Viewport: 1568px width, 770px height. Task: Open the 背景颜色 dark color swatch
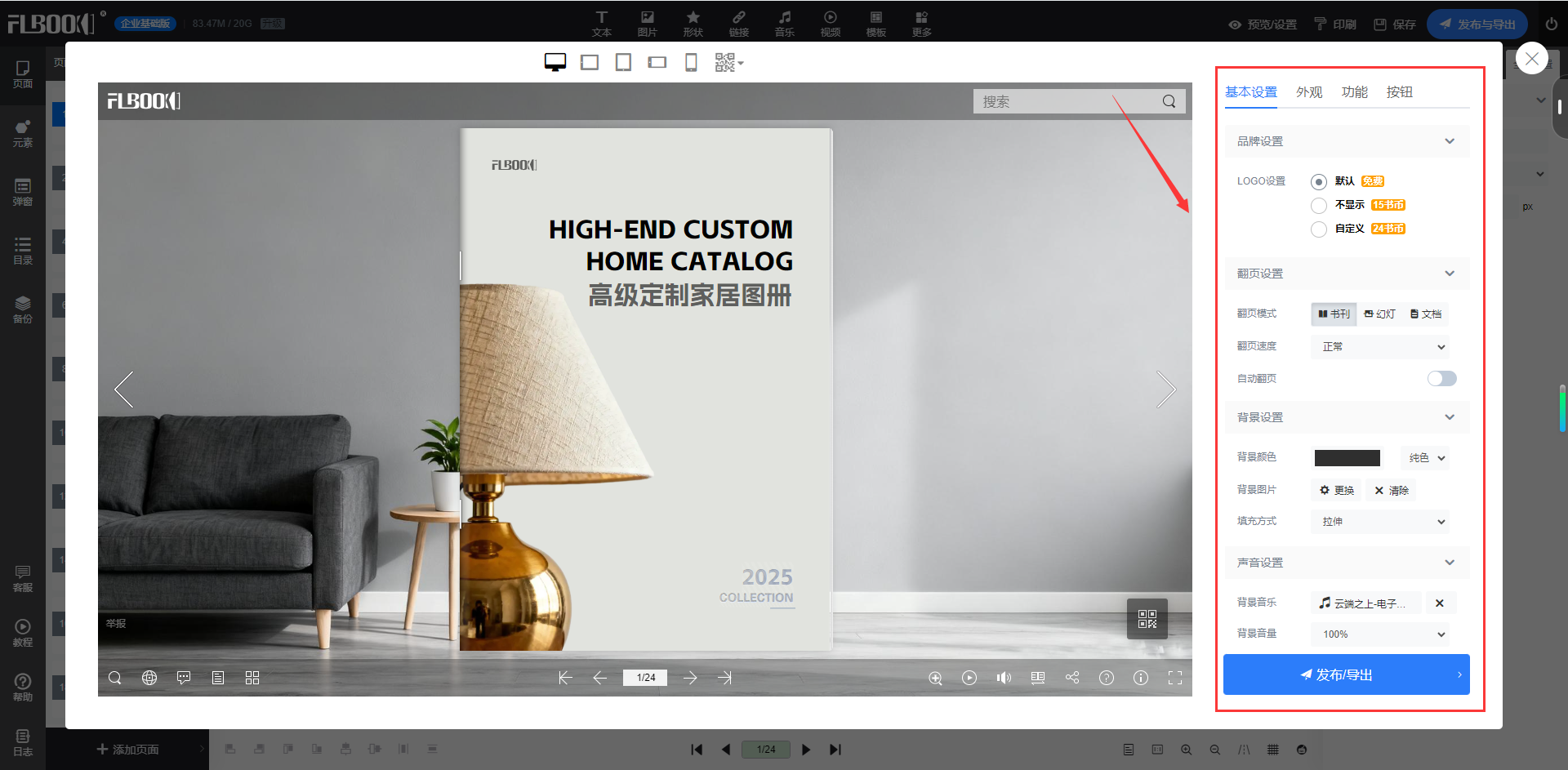click(x=1347, y=458)
